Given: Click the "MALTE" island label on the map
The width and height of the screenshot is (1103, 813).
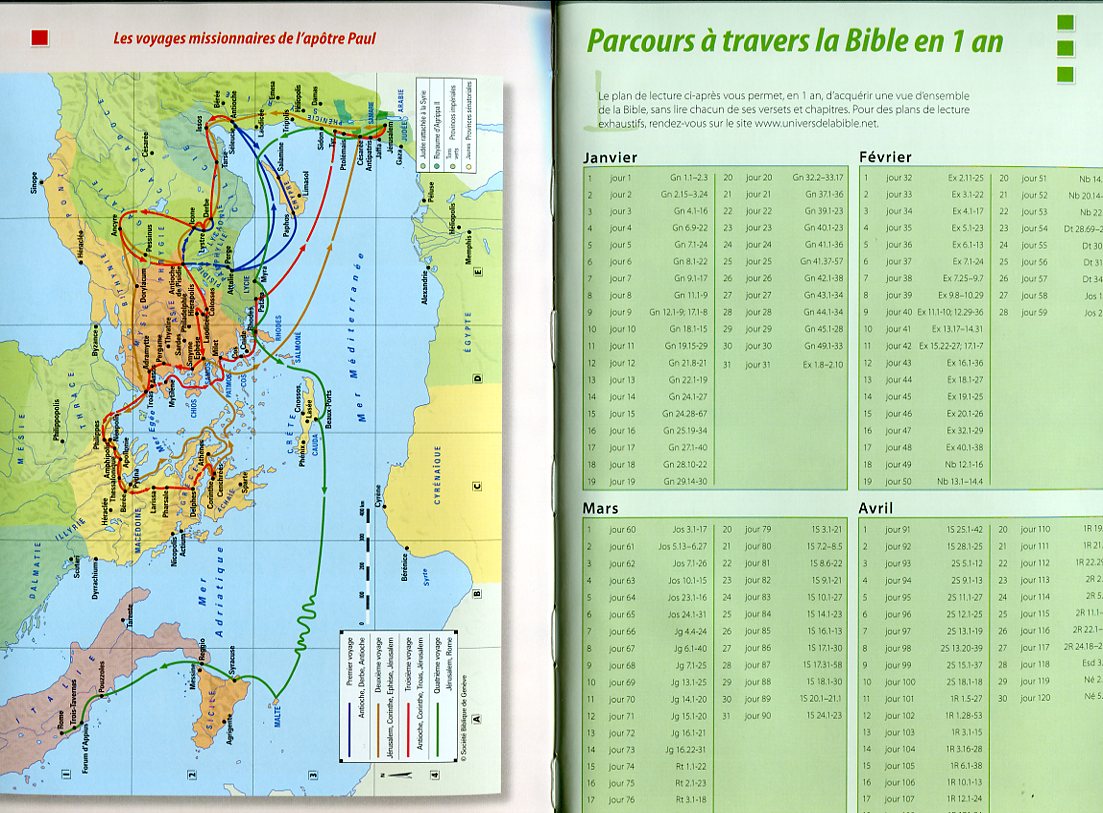Looking at the screenshot, I should tap(278, 718).
